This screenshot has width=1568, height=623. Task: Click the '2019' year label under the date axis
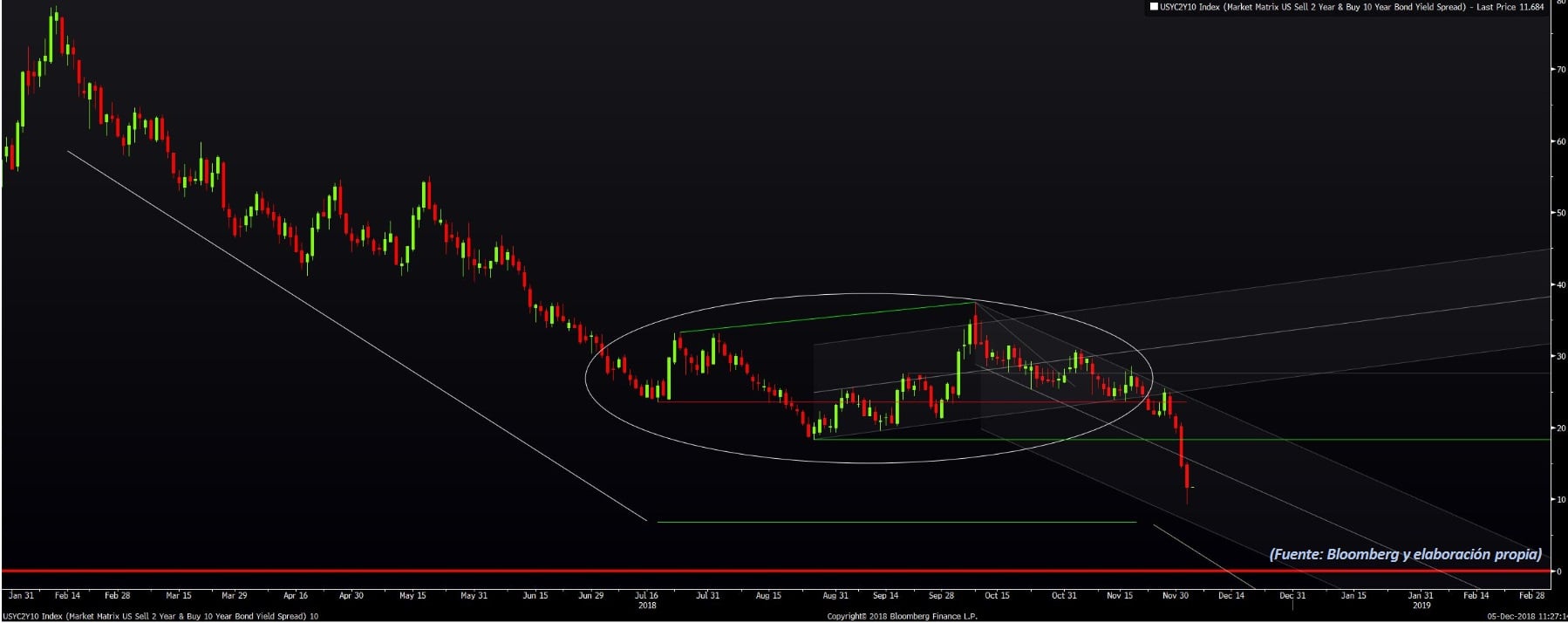coord(1421,605)
